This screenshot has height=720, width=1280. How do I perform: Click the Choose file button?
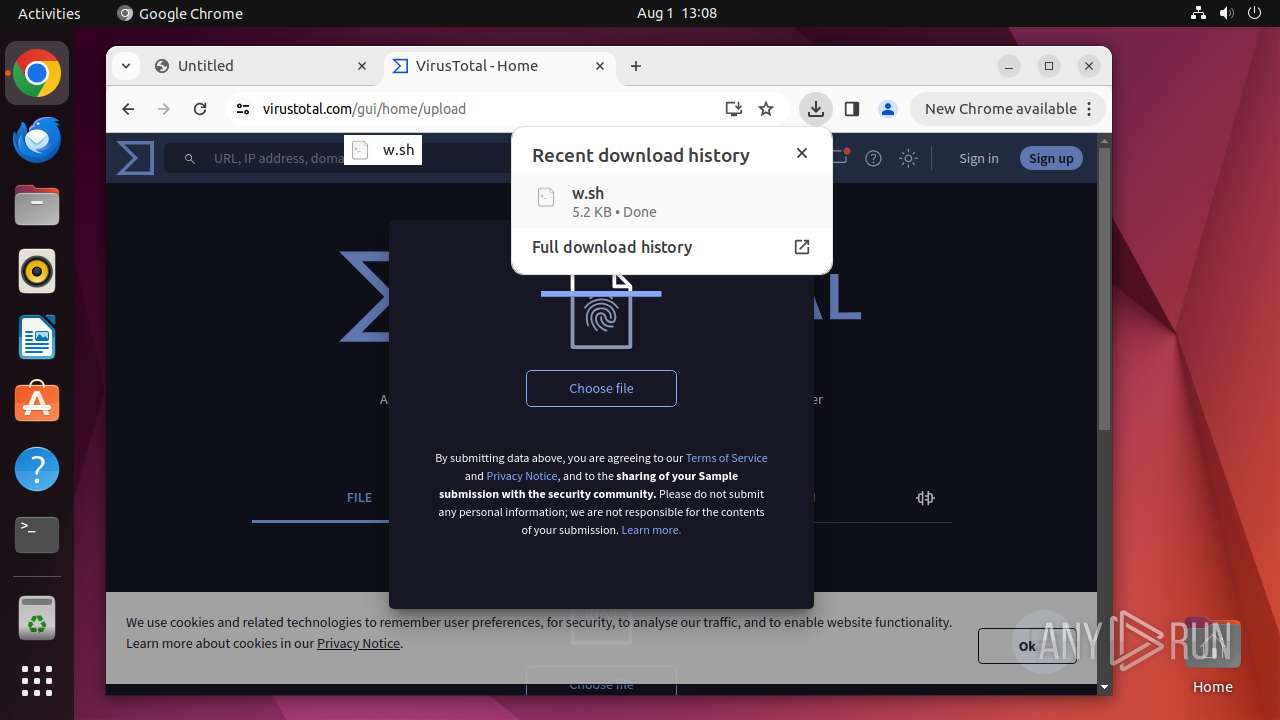click(x=601, y=388)
